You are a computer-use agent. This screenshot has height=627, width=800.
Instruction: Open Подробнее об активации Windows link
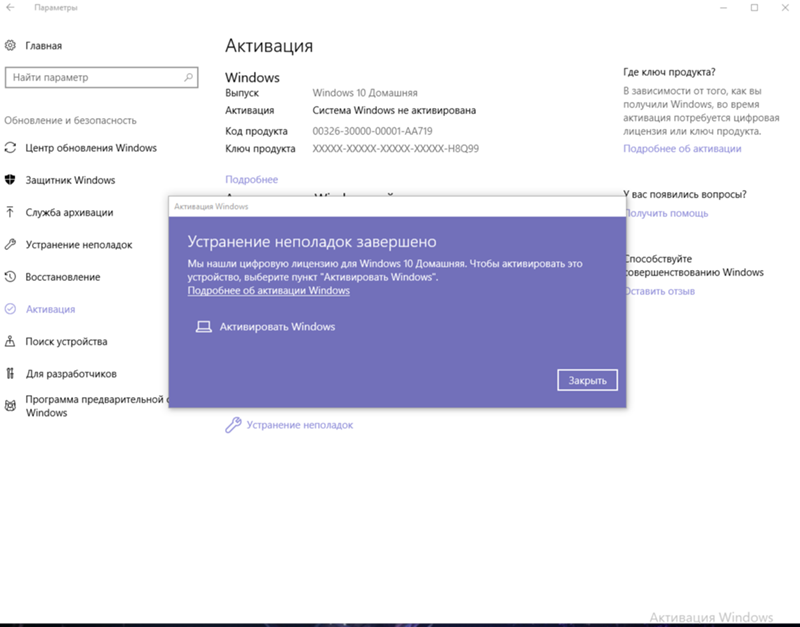coord(268,290)
